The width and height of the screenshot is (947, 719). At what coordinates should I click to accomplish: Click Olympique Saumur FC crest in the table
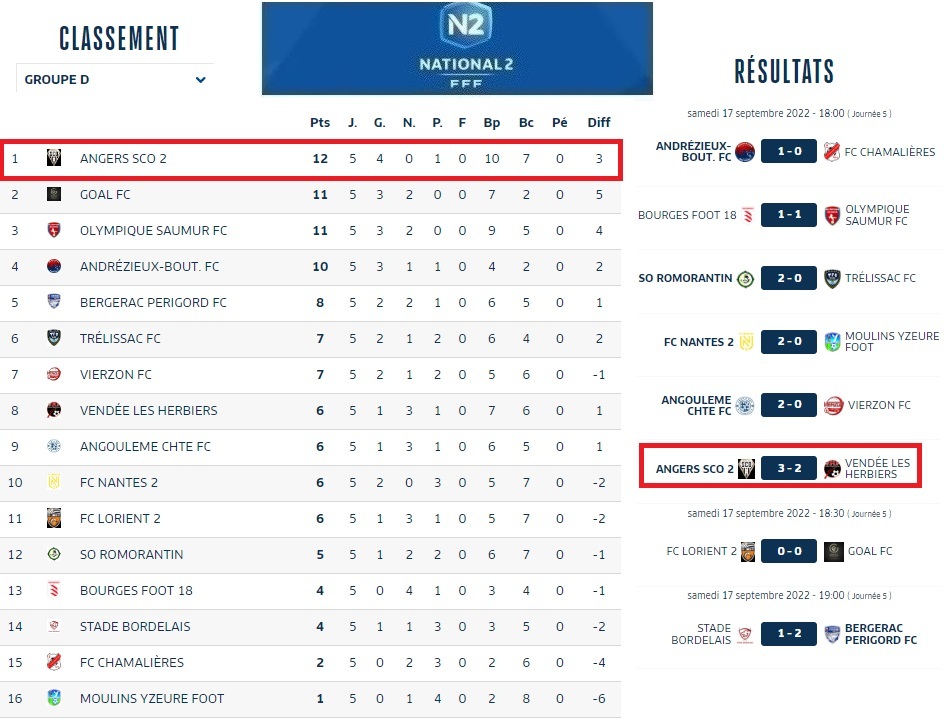click(54, 230)
